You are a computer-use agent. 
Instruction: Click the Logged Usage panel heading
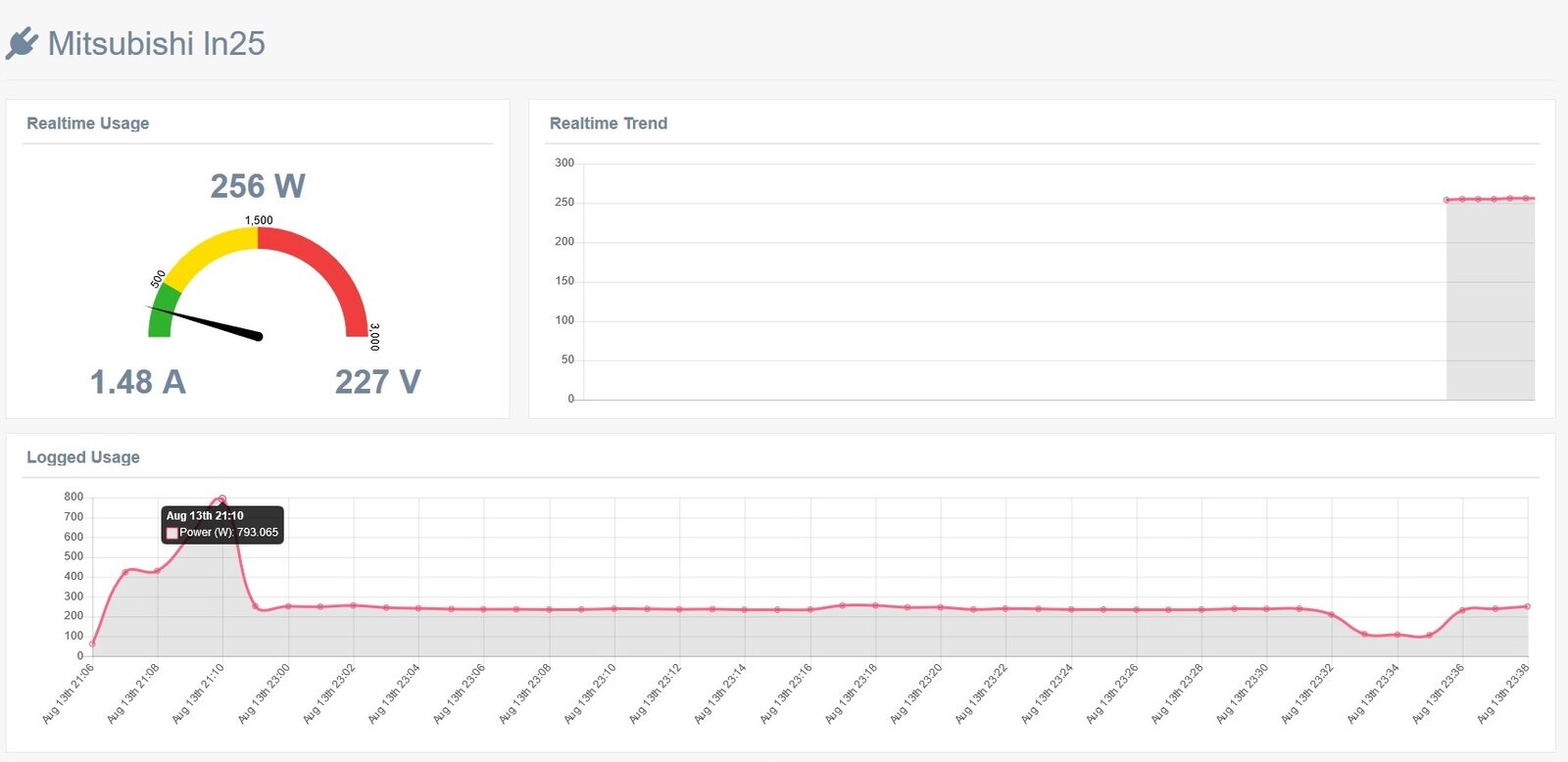pyautogui.click(x=83, y=457)
